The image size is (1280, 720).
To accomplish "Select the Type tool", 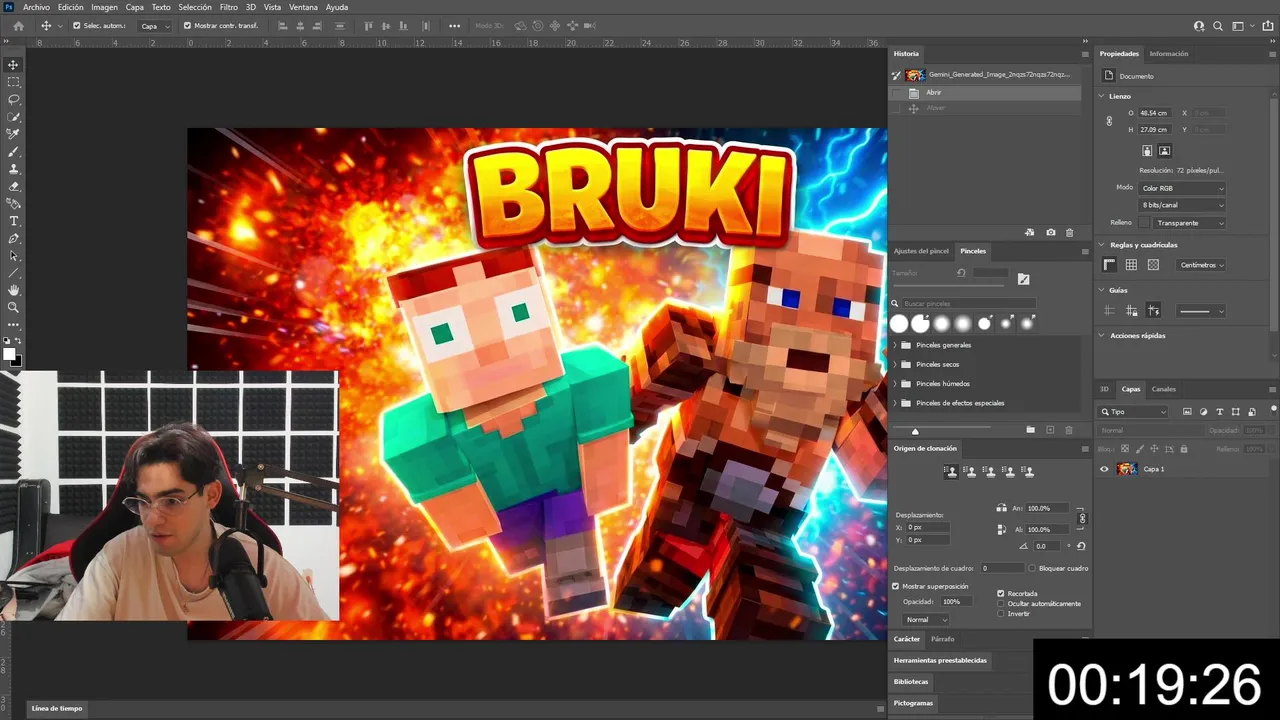I will 13,221.
